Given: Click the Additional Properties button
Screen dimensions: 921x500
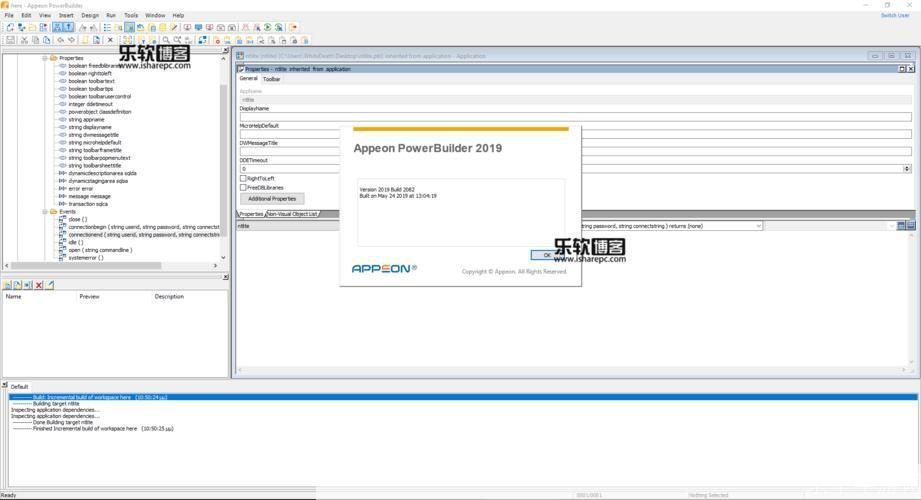Looking at the screenshot, I should point(272,199).
